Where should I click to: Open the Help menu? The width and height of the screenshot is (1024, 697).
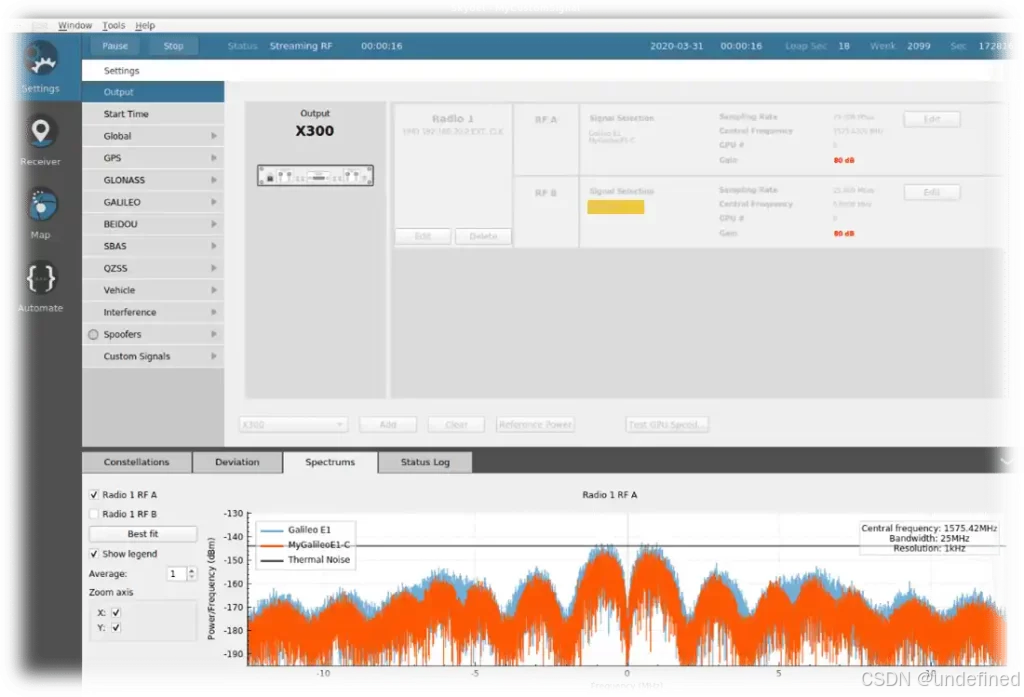click(145, 25)
